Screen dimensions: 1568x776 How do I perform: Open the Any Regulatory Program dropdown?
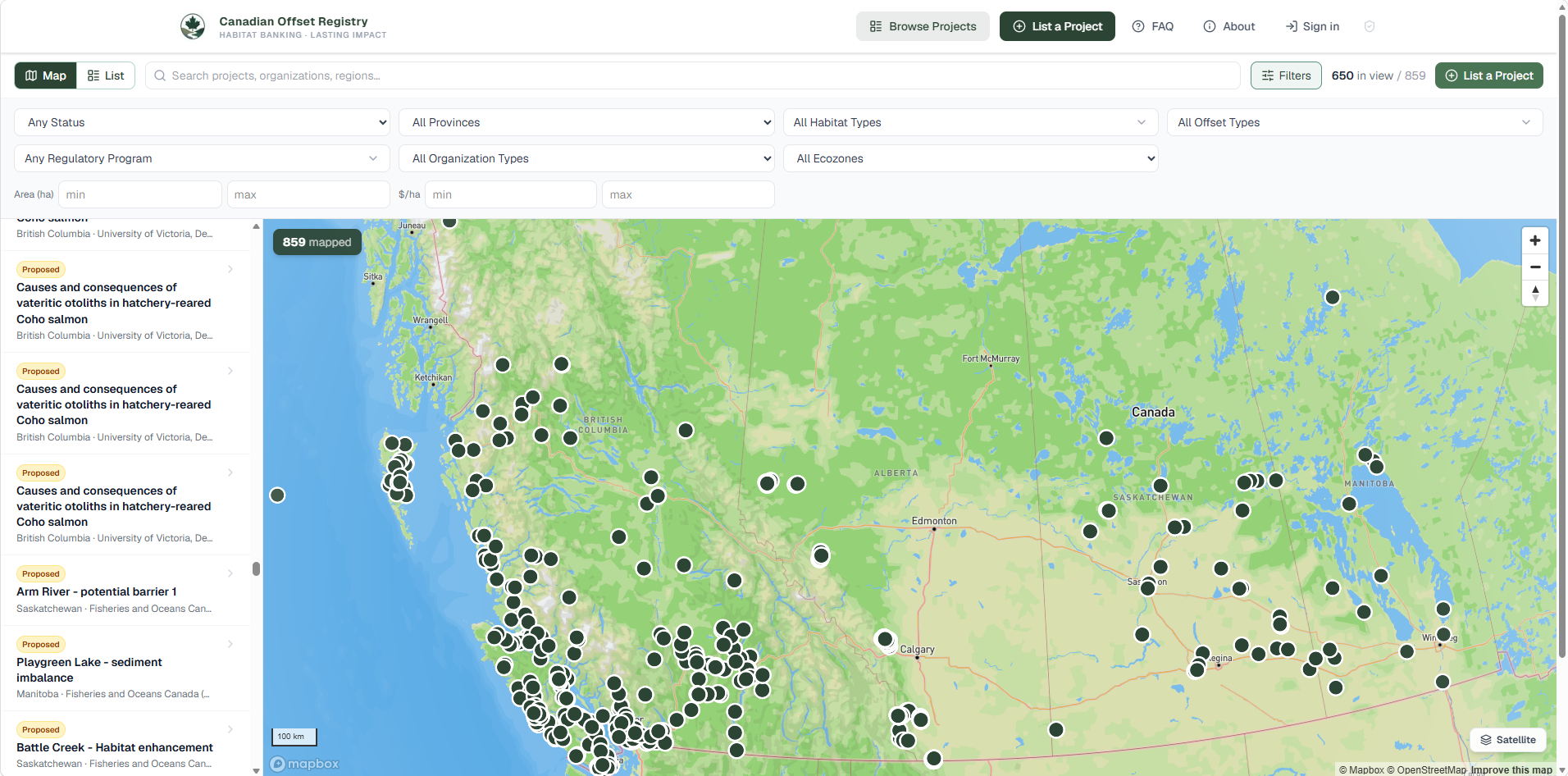(x=202, y=158)
